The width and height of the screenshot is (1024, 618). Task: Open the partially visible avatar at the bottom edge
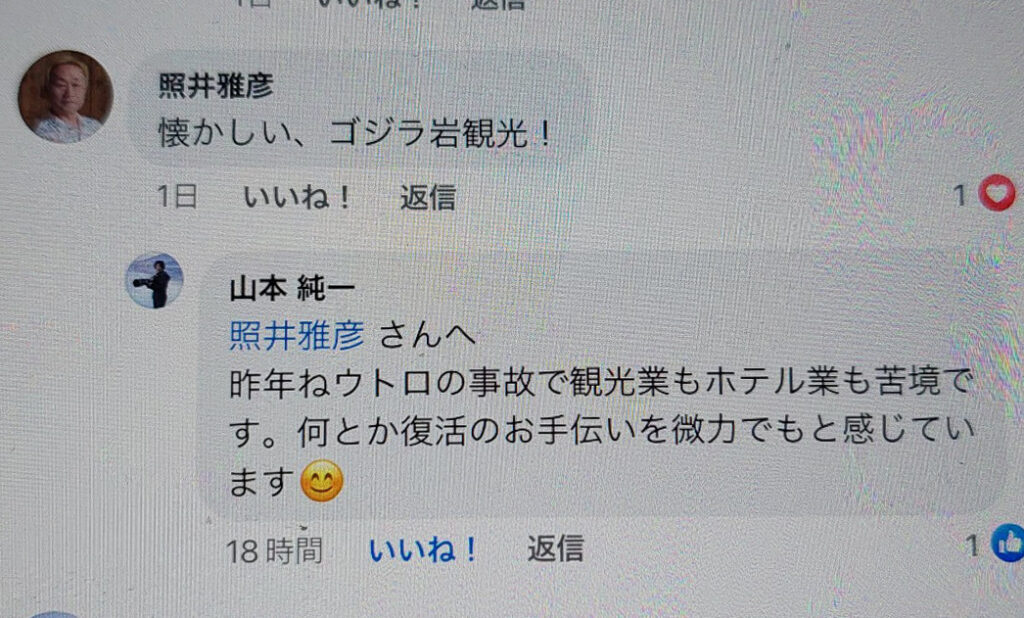(54, 614)
